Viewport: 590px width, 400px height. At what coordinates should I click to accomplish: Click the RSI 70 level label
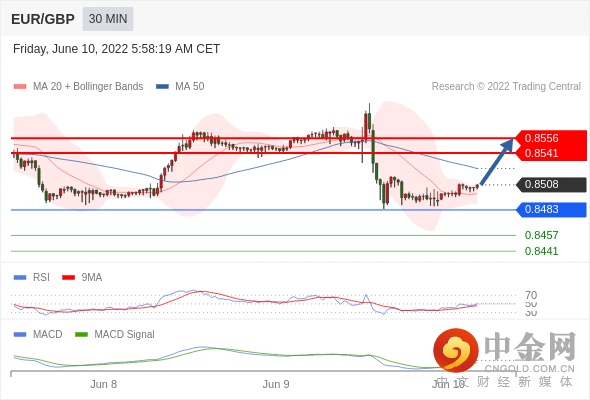click(531, 295)
